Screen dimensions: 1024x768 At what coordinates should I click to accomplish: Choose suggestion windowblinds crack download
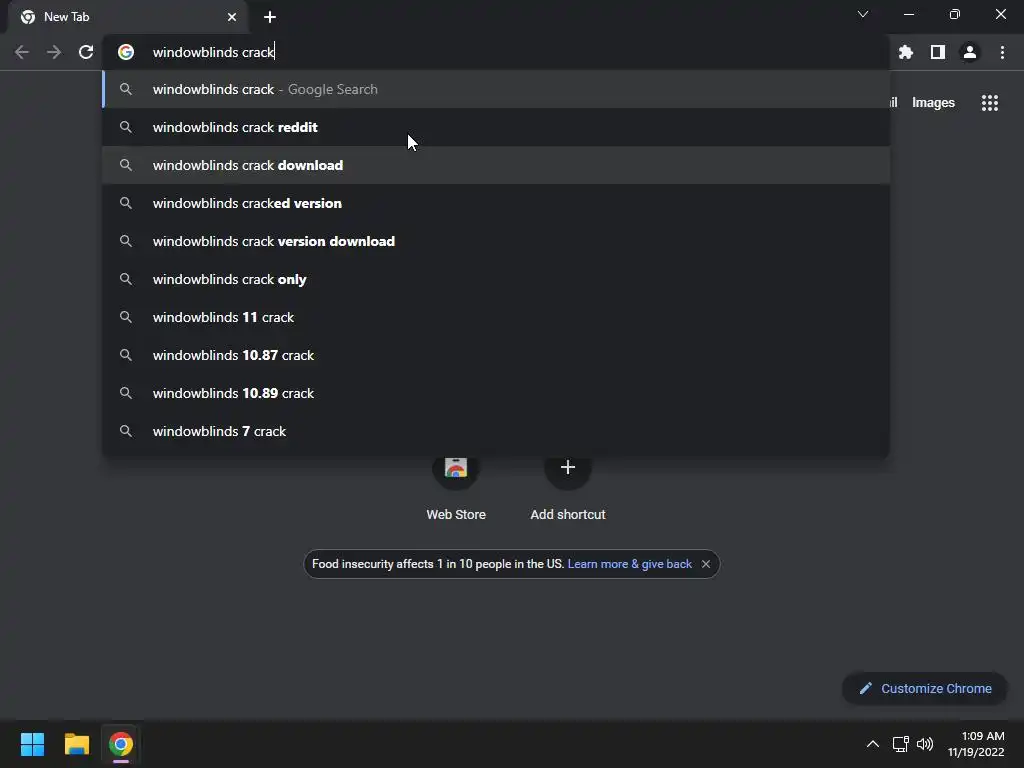pyautogui.click(x=496, y=165)
